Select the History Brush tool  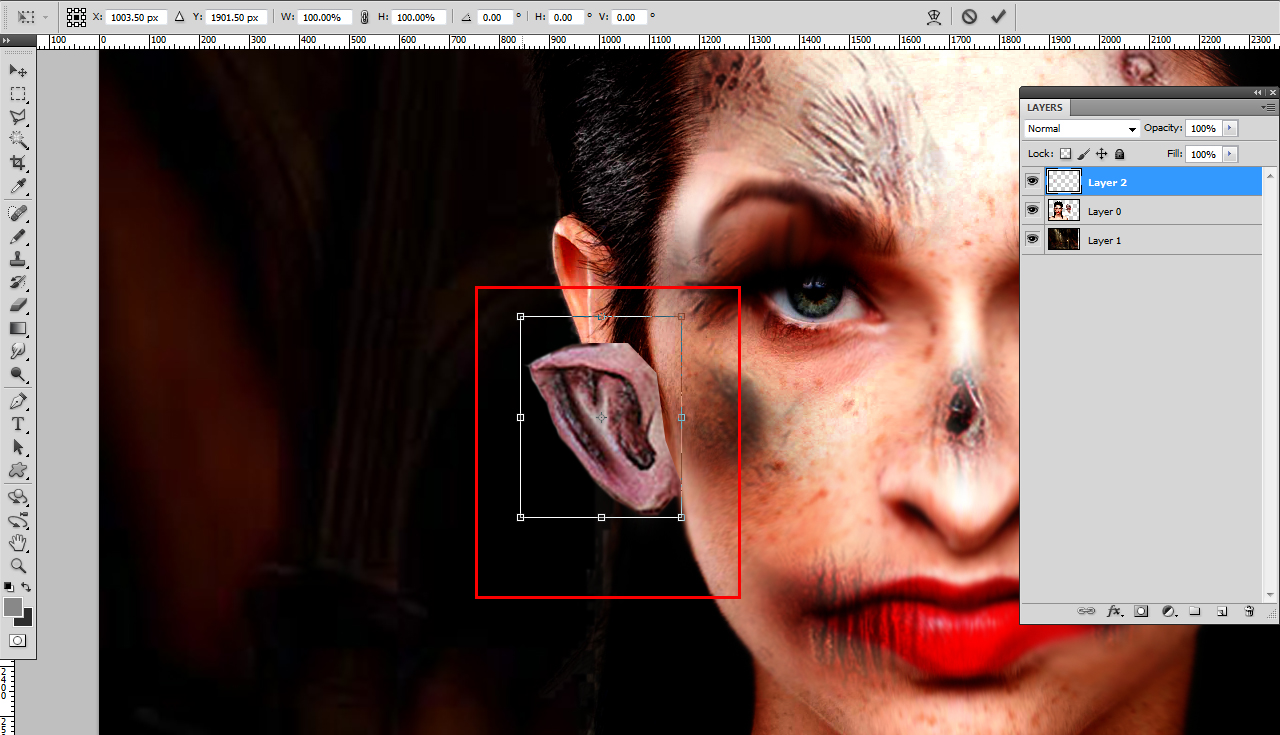tap(18, 282)
